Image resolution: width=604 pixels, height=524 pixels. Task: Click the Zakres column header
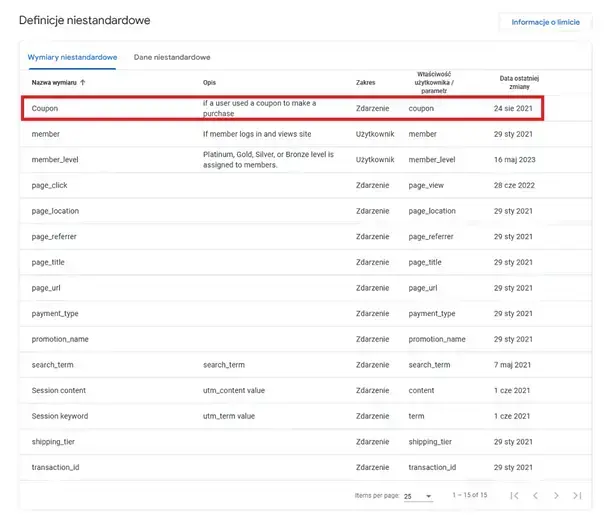[x=366, y=82]
